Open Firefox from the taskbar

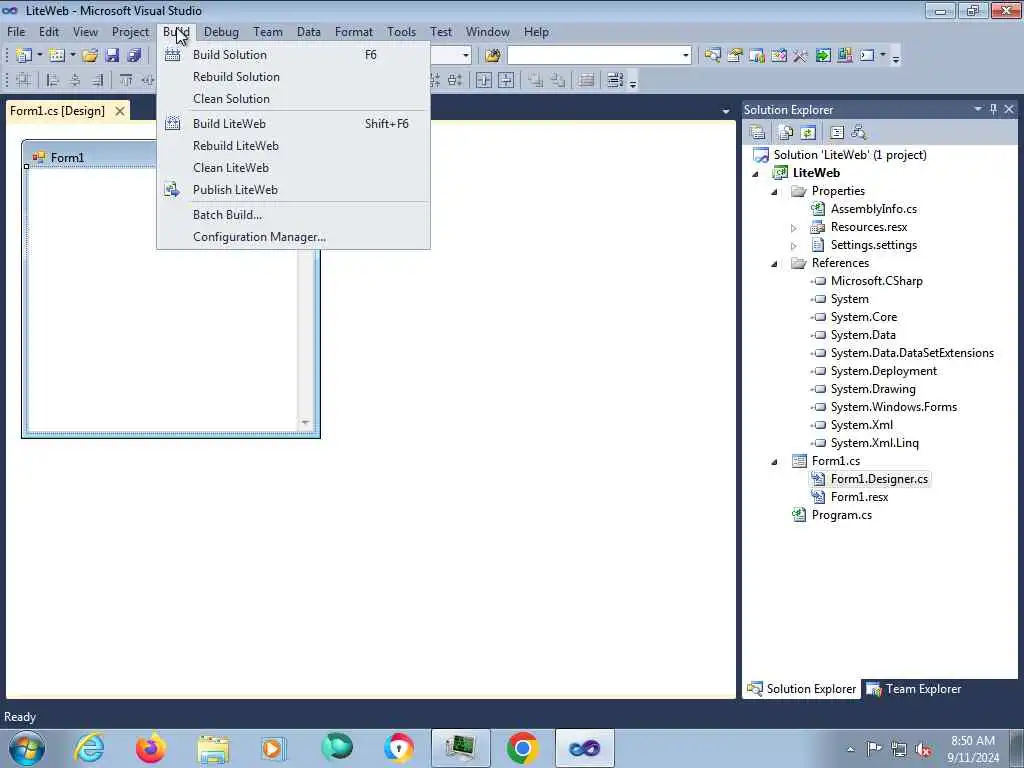coord(150,748)
